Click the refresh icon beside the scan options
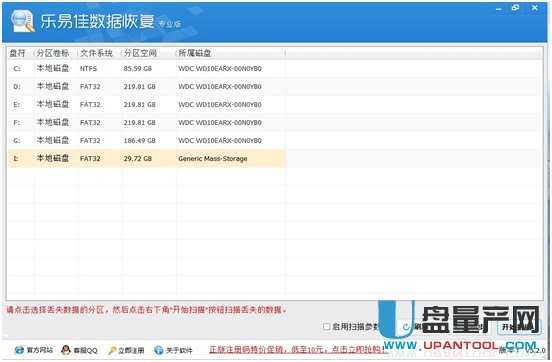Viewport: 552px width, 362px height. click(406, 327)
